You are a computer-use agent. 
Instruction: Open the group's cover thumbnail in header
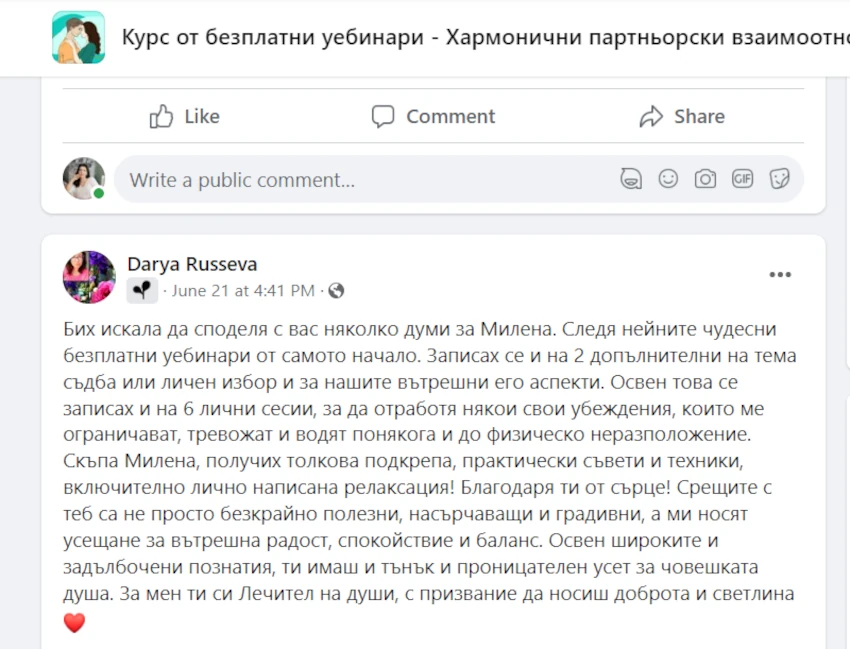(x=78, y=38)
